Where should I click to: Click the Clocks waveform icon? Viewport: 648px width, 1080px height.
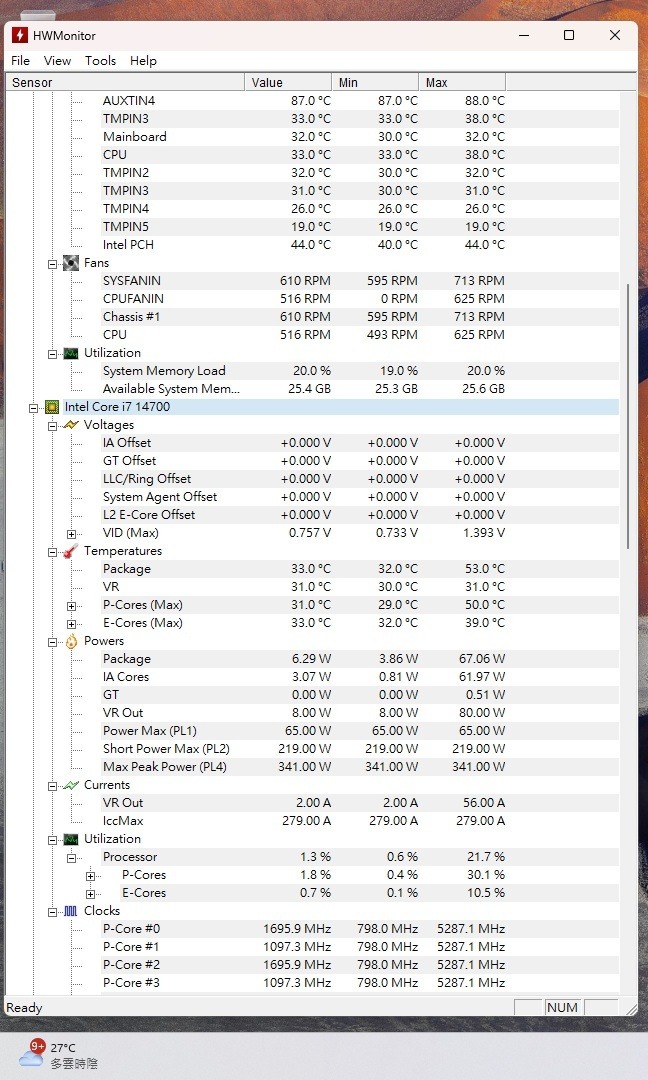coord(71,911)
